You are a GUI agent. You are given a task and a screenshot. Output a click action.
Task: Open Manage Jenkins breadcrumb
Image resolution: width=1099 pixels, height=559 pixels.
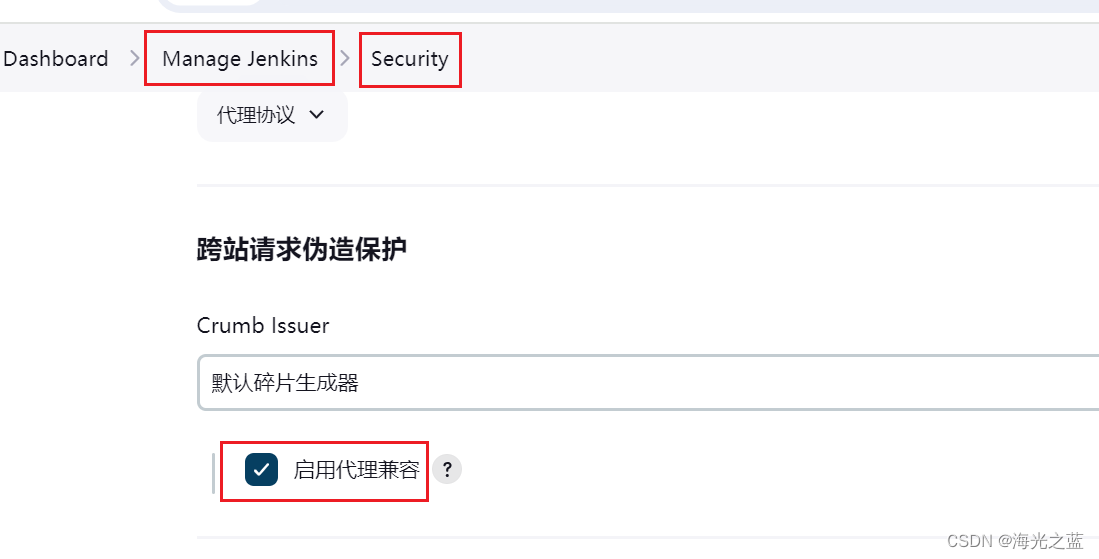[x=240, y=59]
